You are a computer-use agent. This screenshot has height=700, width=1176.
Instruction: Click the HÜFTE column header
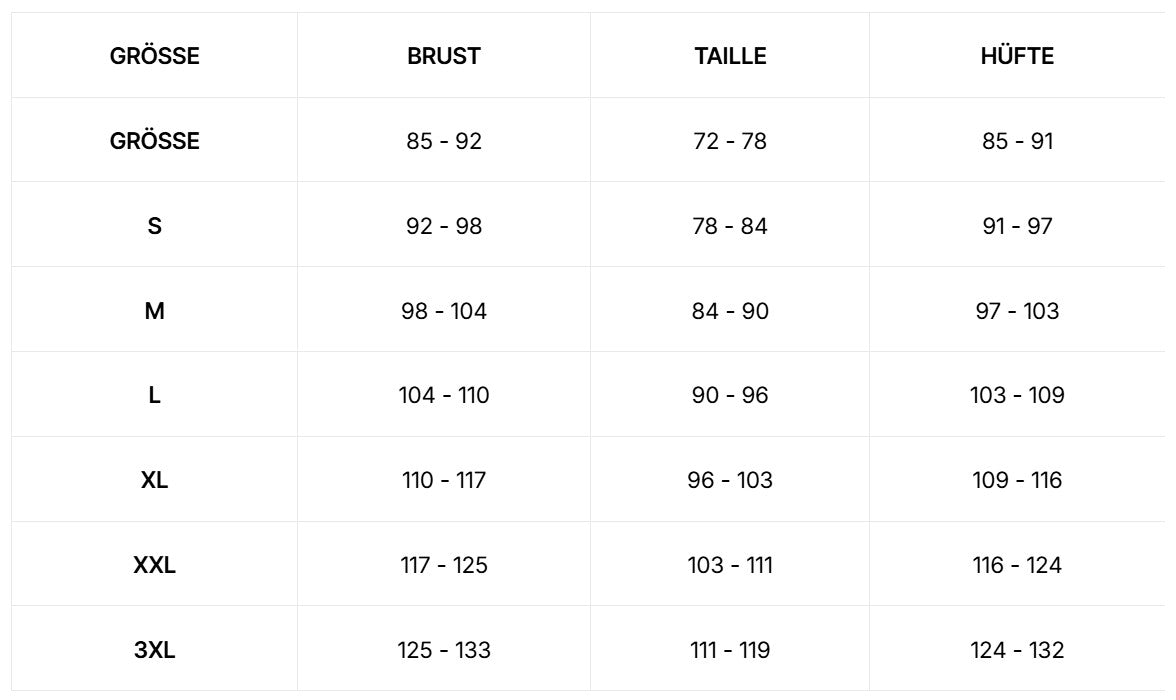(1017, 56)
